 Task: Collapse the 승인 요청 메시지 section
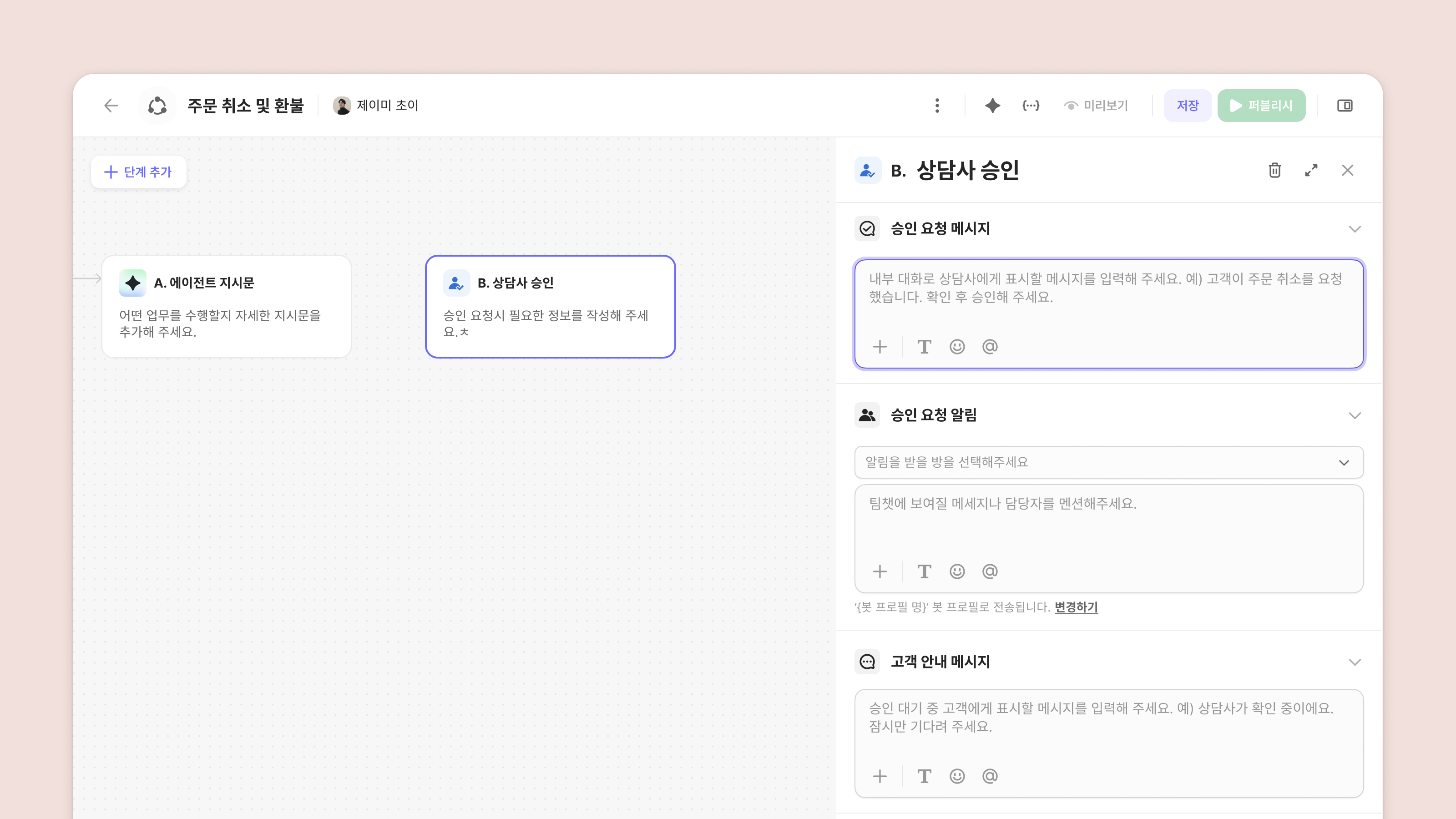pyautogui.click(x=1355, y=229)
